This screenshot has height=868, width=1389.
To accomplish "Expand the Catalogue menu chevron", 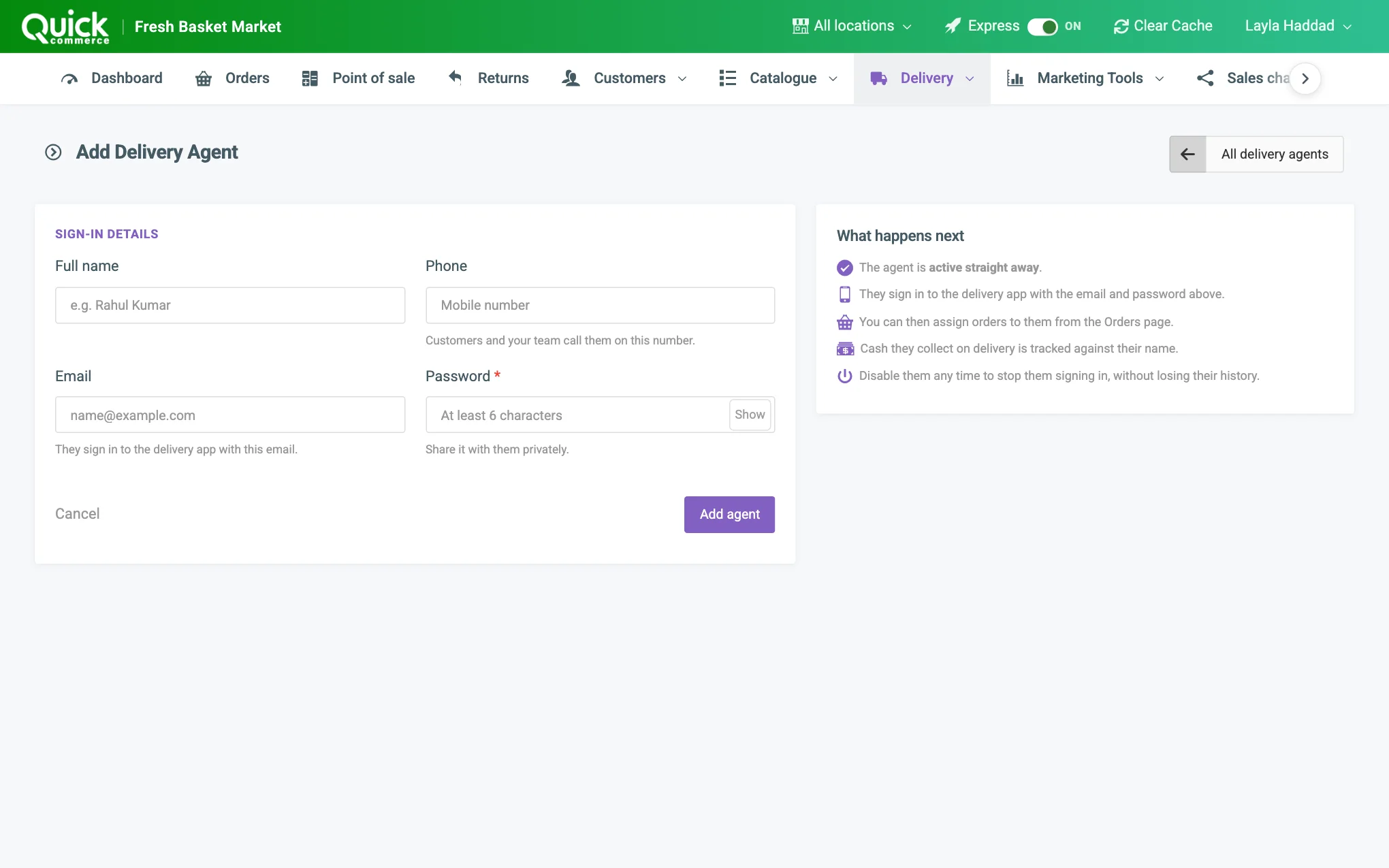I will [833, 79].
